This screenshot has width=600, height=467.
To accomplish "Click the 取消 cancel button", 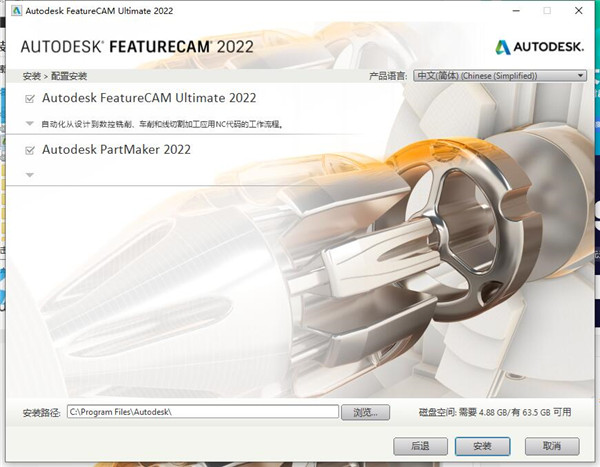I will click(x=552, y=446).
